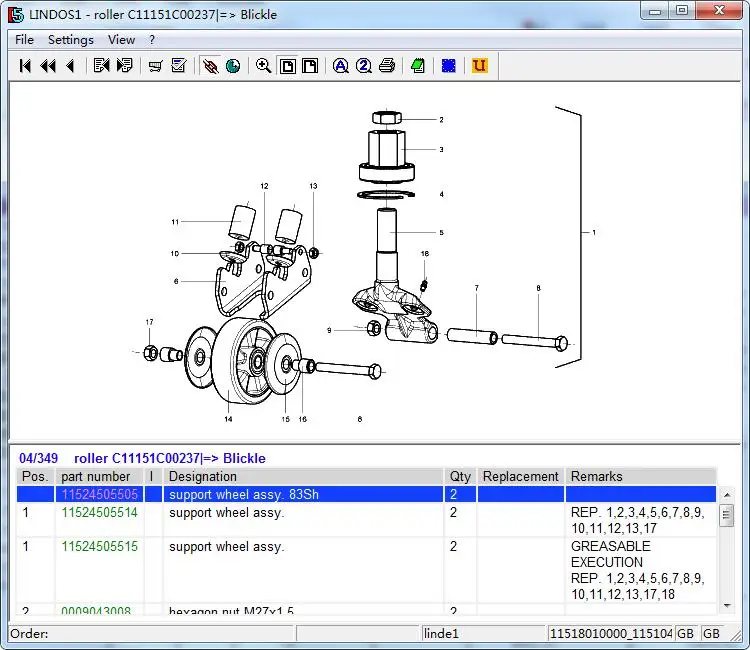Click the double-left rewind arrows icon
The height and width of the screenshot is (650, 750).
[48, 66]
